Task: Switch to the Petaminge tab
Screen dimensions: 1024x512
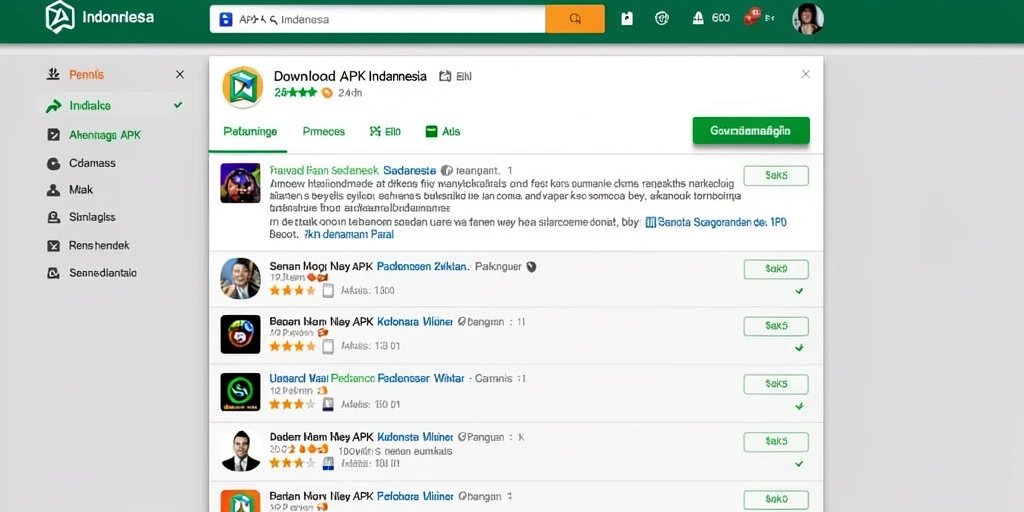Action: click(x=250, y=131)
